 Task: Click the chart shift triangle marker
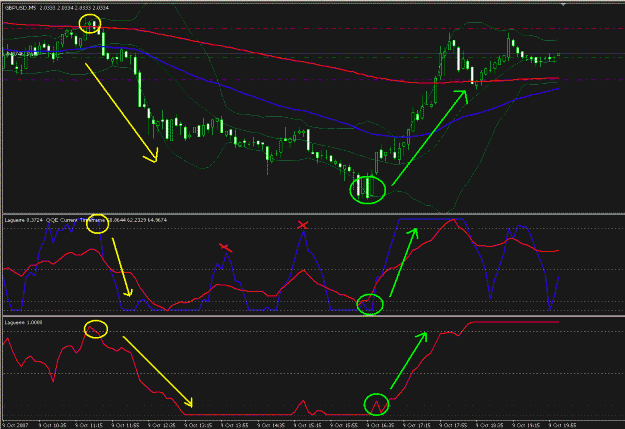[563, 4]
